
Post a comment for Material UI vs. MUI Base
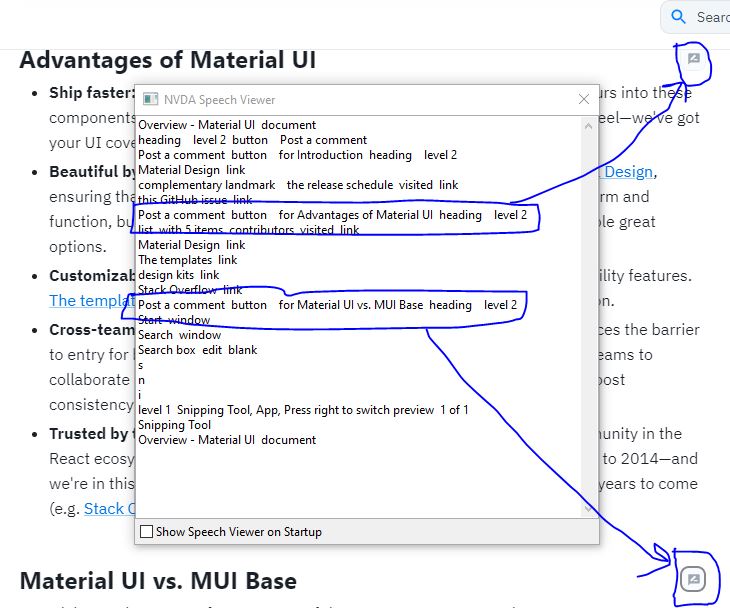[x=693, y=580]
